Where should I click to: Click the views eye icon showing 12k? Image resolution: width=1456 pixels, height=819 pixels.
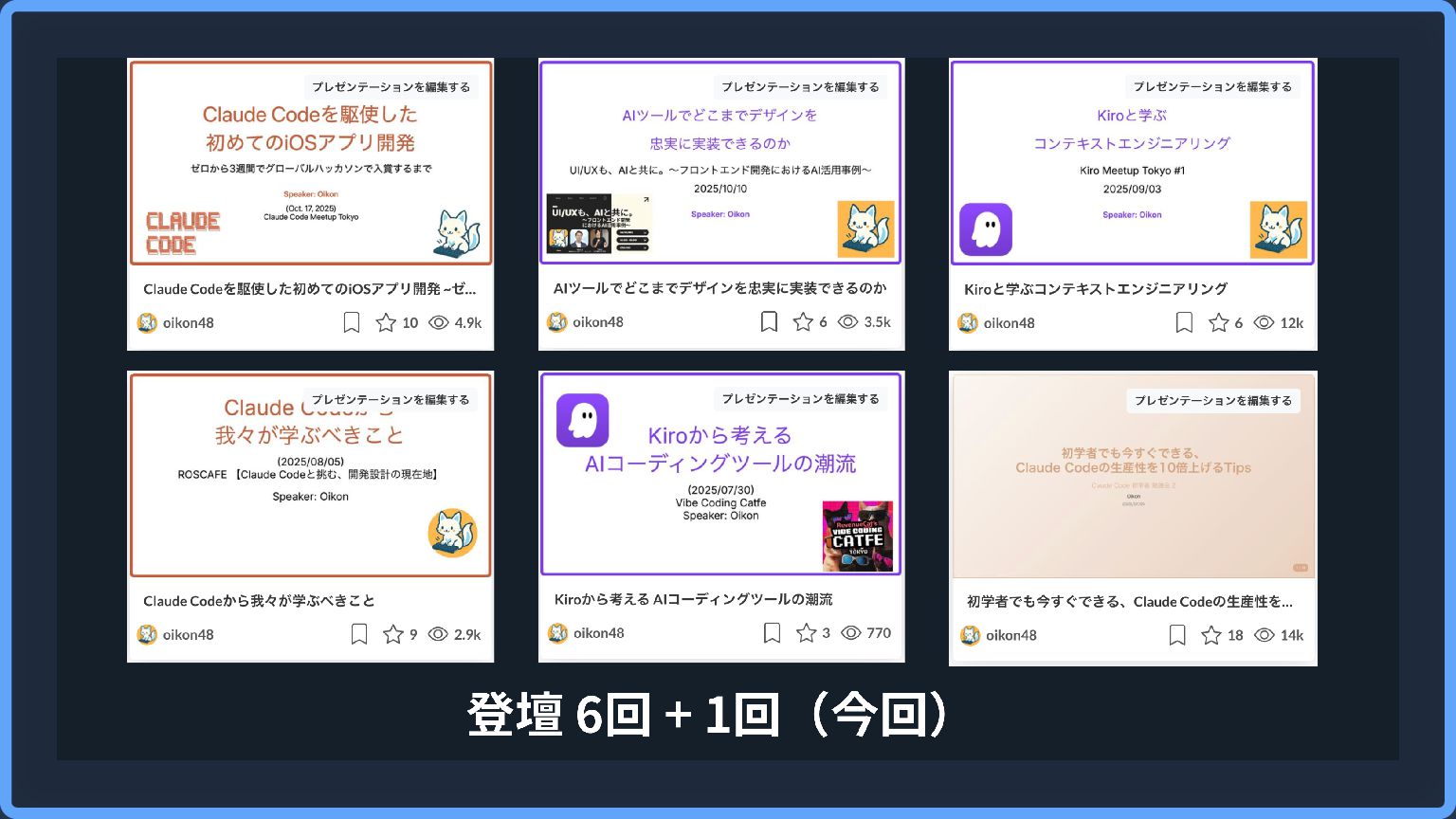[1264, 323]
